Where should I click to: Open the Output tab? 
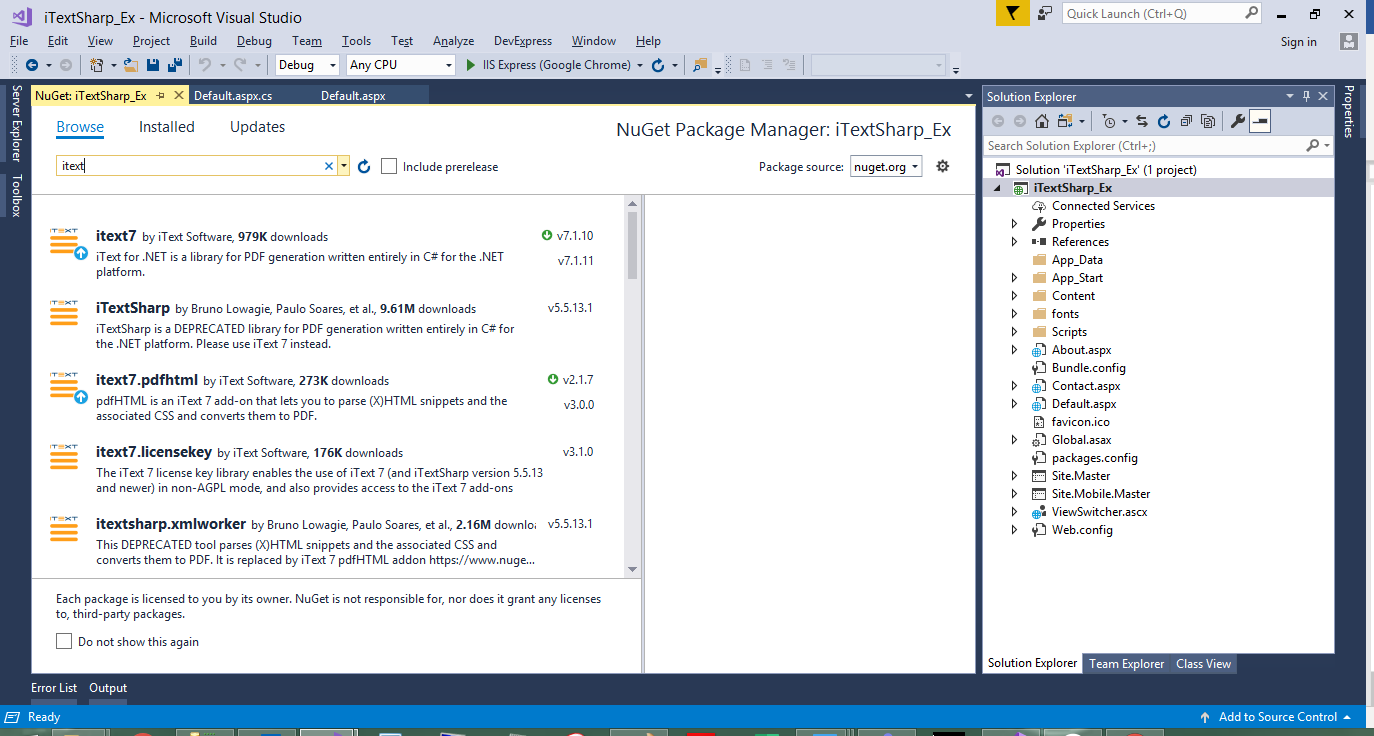click(x=108, y=688)
